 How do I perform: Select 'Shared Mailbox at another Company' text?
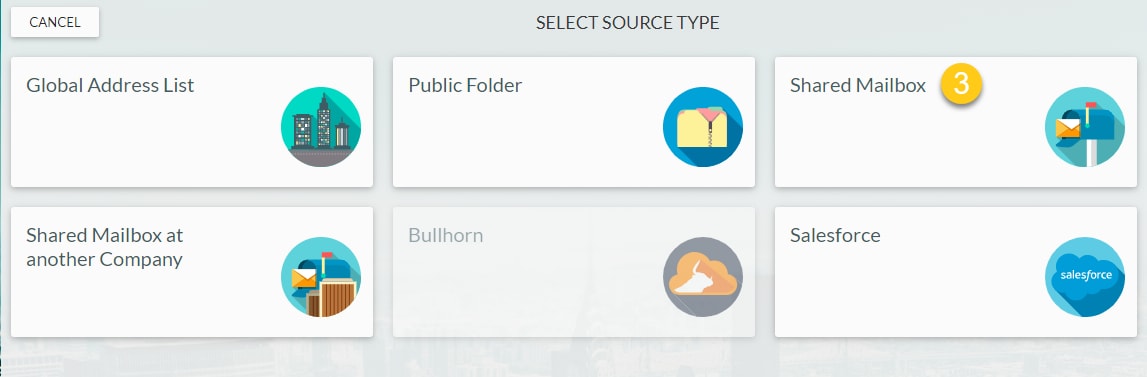pos(105,247)
